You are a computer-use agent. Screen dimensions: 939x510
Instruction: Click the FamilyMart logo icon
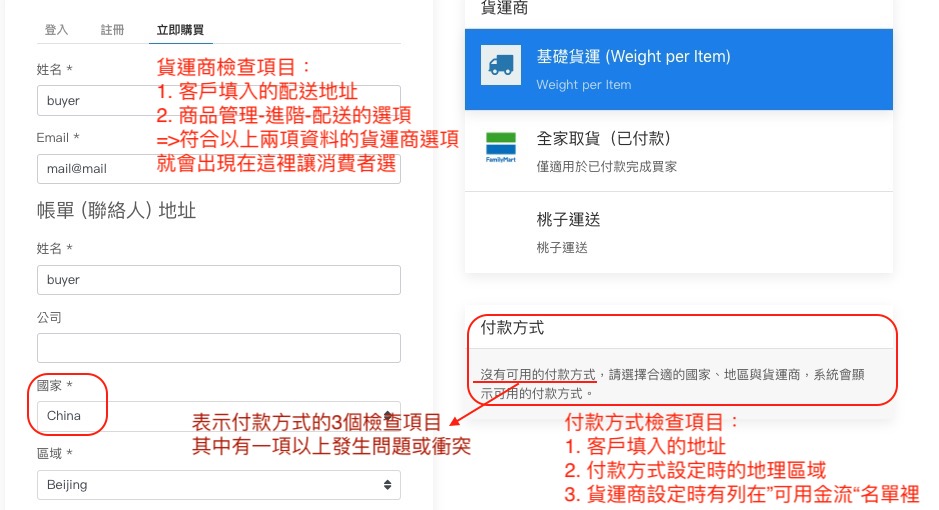(501, 147)
